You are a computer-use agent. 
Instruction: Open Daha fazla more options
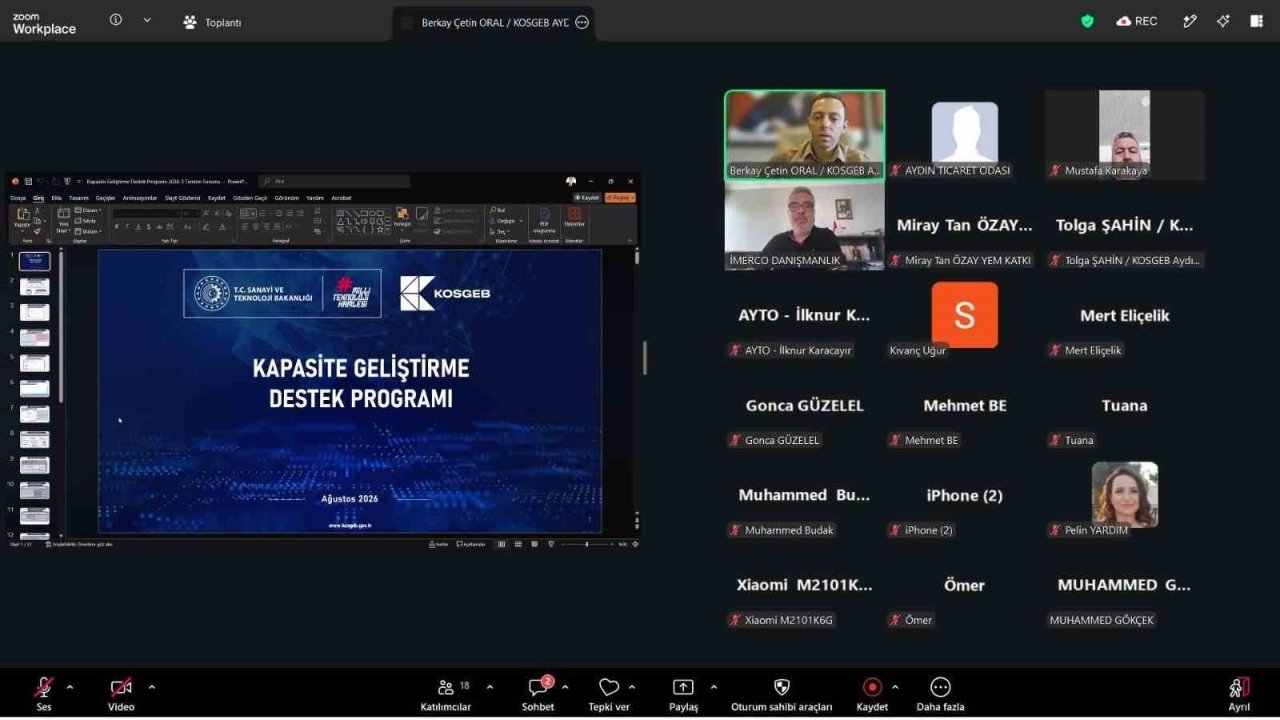pos(940,693)
